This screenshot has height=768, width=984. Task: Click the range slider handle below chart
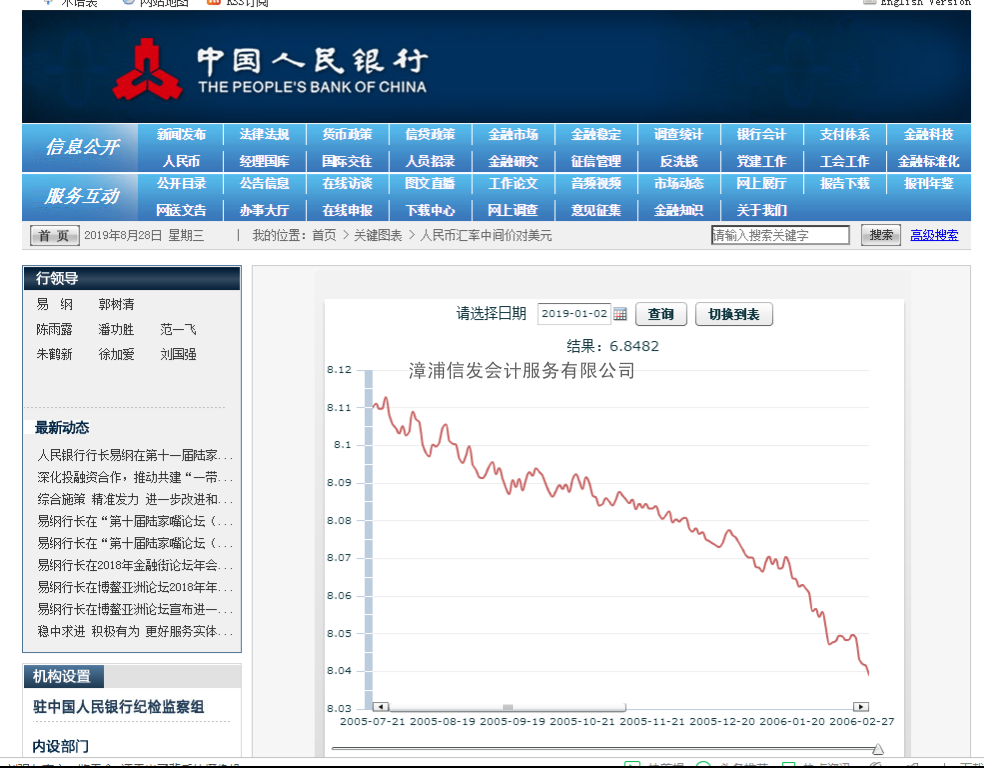click(x=878, y=749)
